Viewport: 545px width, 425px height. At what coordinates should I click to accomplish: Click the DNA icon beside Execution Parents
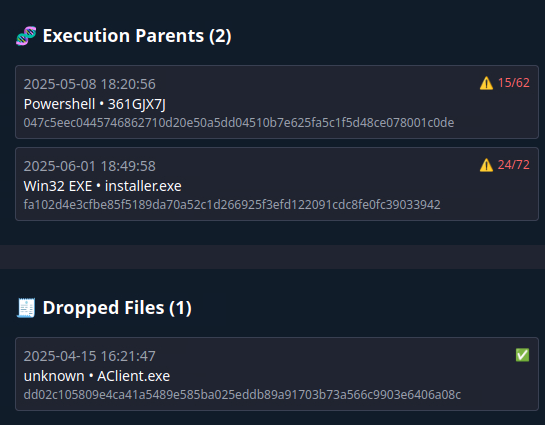tap(26, 36)
